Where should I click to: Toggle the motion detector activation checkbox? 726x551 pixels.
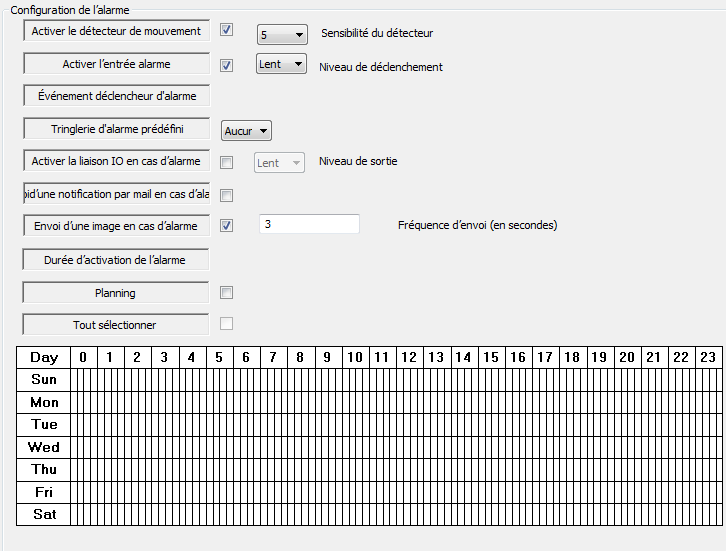[x=226, y=31]
